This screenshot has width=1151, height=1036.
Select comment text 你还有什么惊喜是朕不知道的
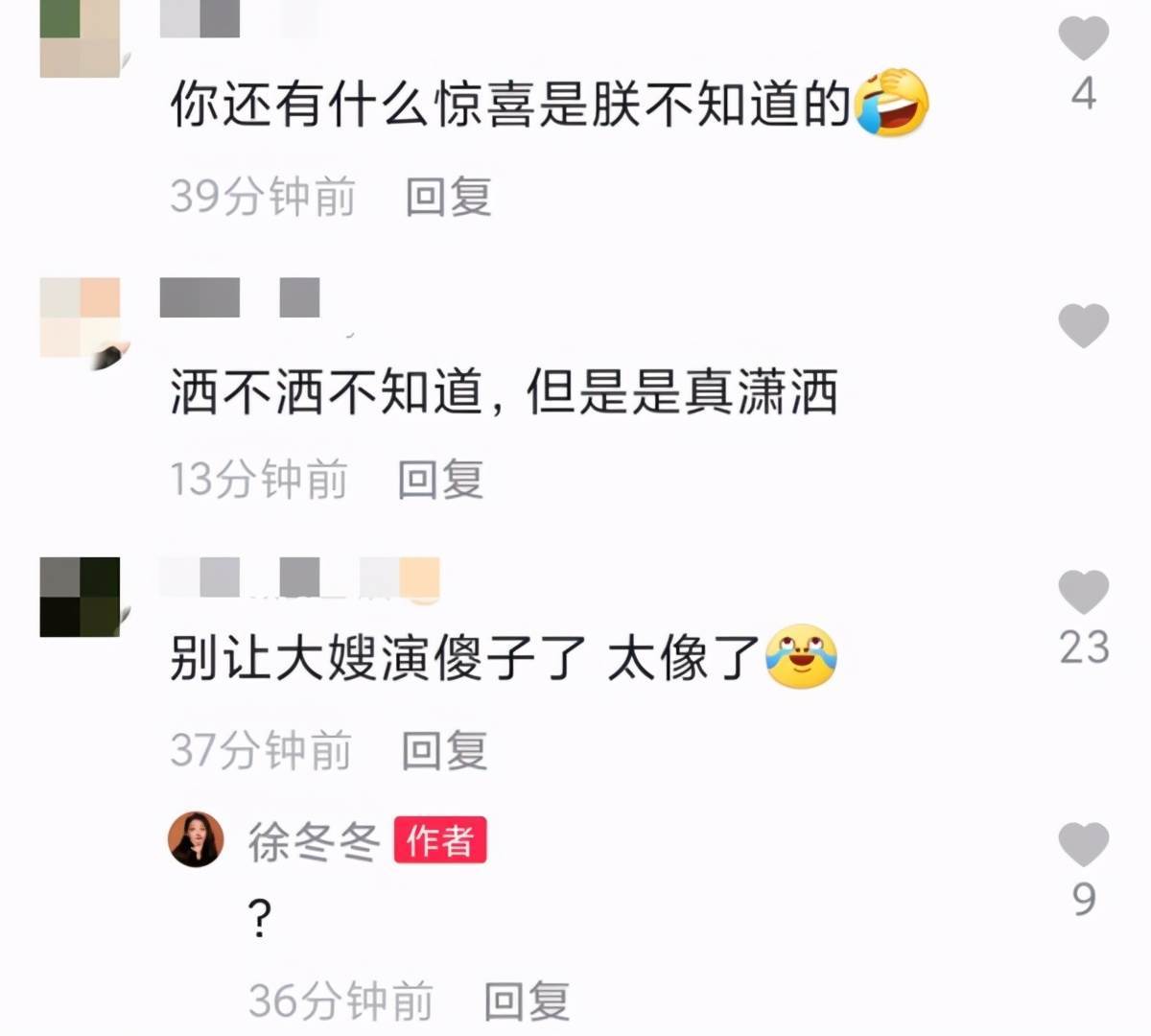click(510, 104)
